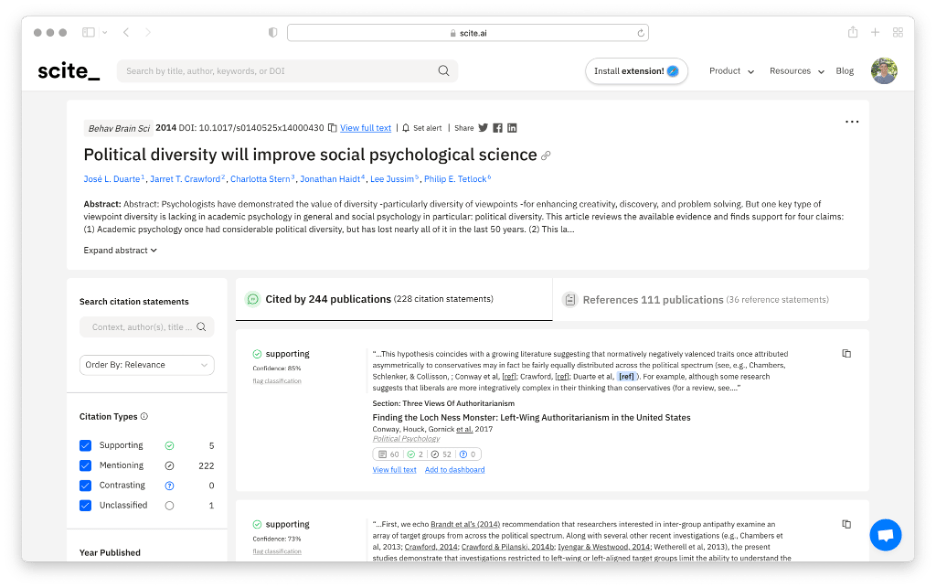The width and height of the screenshot is (936, 588).
Task: Expand the abstract
Action: (x=120, y=251)
